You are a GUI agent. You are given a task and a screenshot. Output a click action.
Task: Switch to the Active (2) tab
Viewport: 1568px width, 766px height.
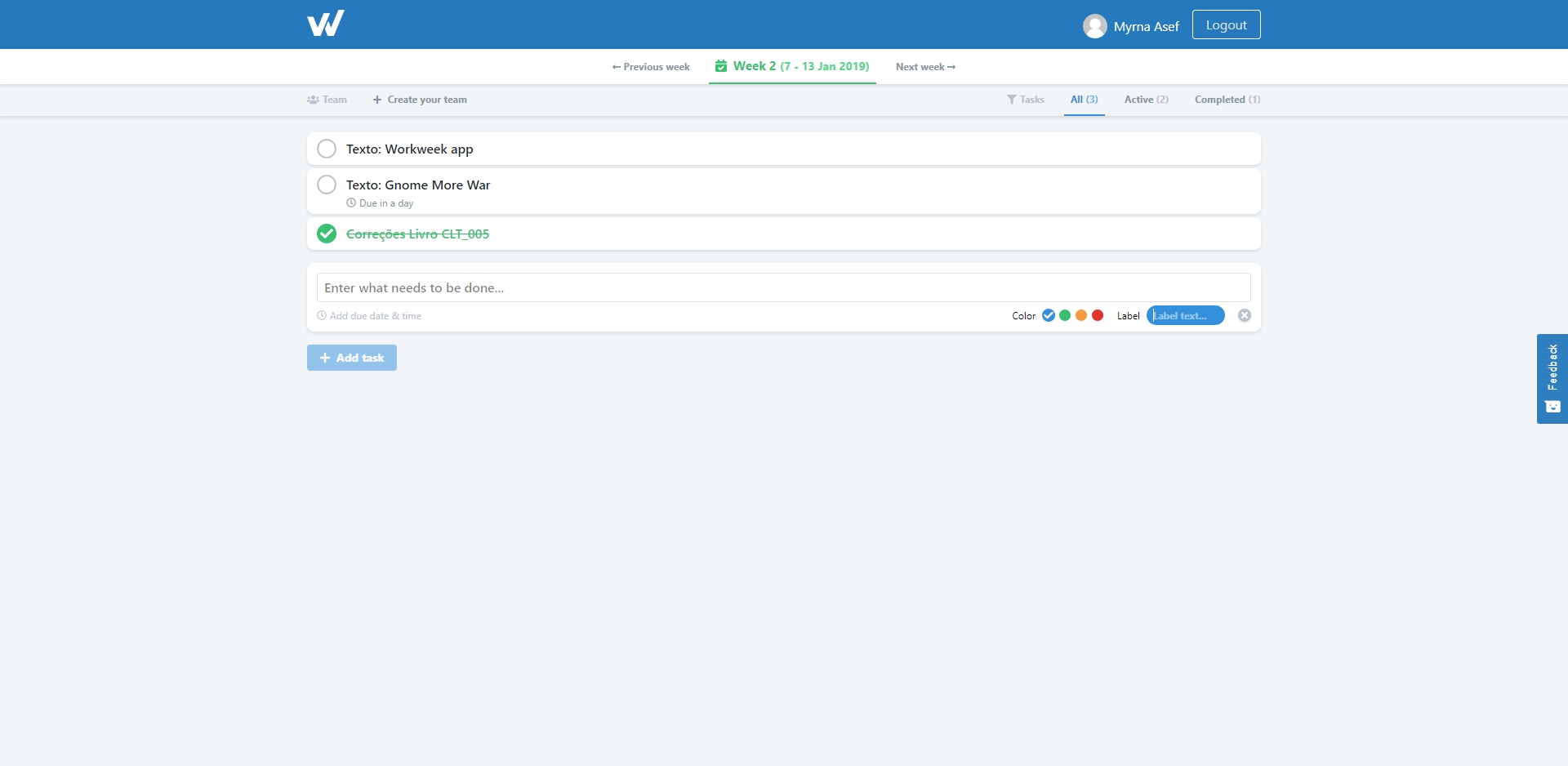pos(1146,100)
